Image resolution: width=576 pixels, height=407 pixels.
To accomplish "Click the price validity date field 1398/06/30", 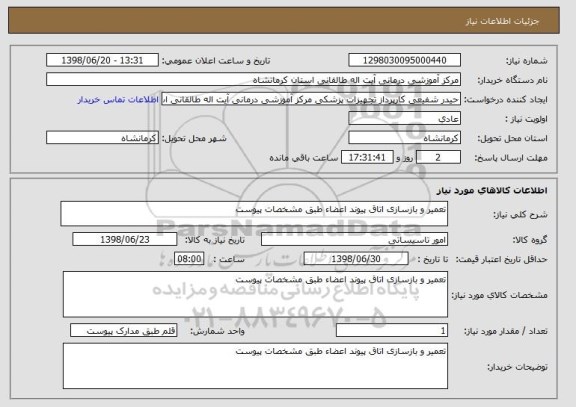I will (356, 259).
